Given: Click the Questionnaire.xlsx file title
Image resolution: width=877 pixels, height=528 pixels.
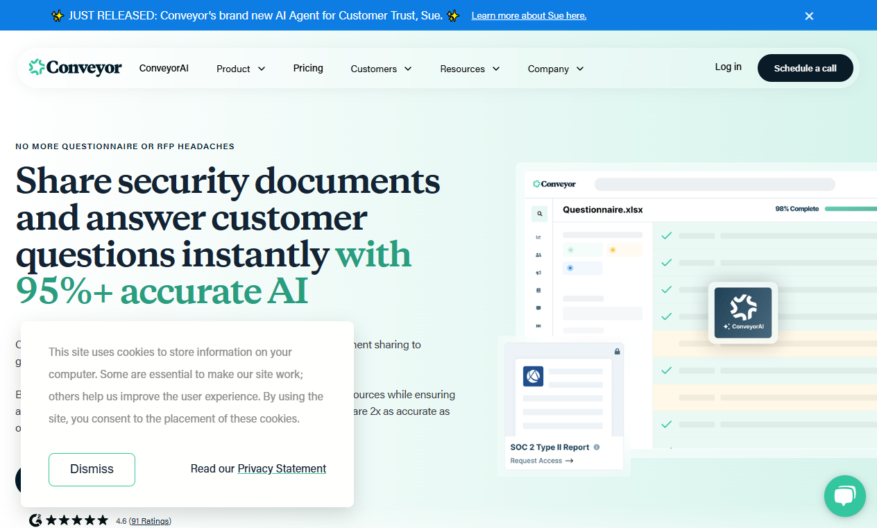Looking at the screenshot, I should pyautogui.click(x=602, y=210).
